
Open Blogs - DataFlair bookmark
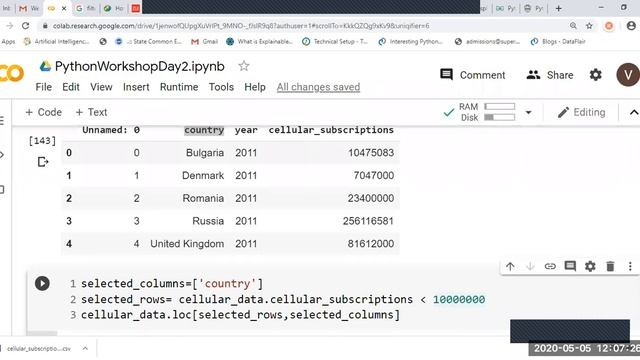tap(558, 42)
